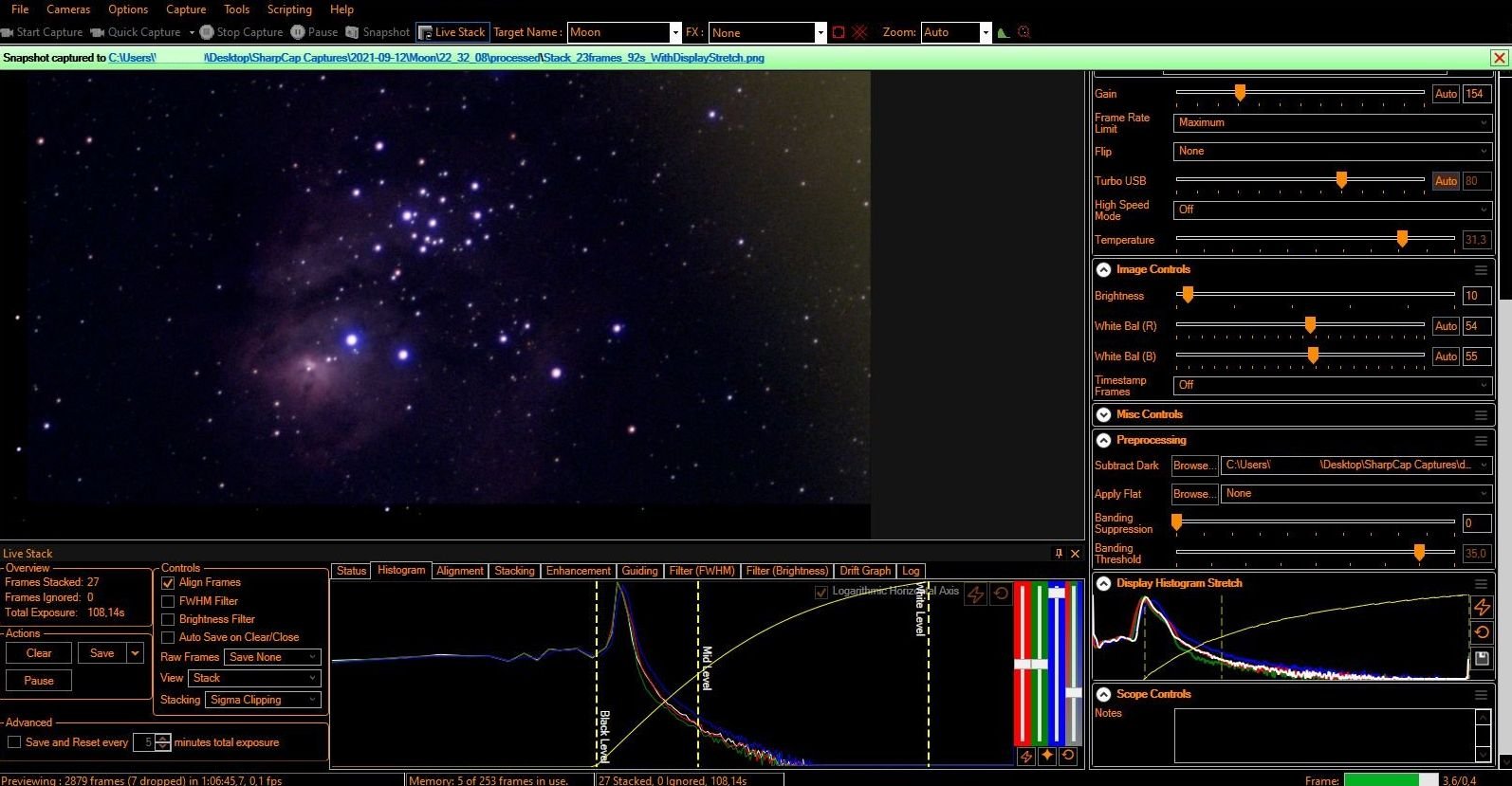The image size is (1512, 786).
Task: Click the red reticule crosshair icon
Action: coord(860,32)
